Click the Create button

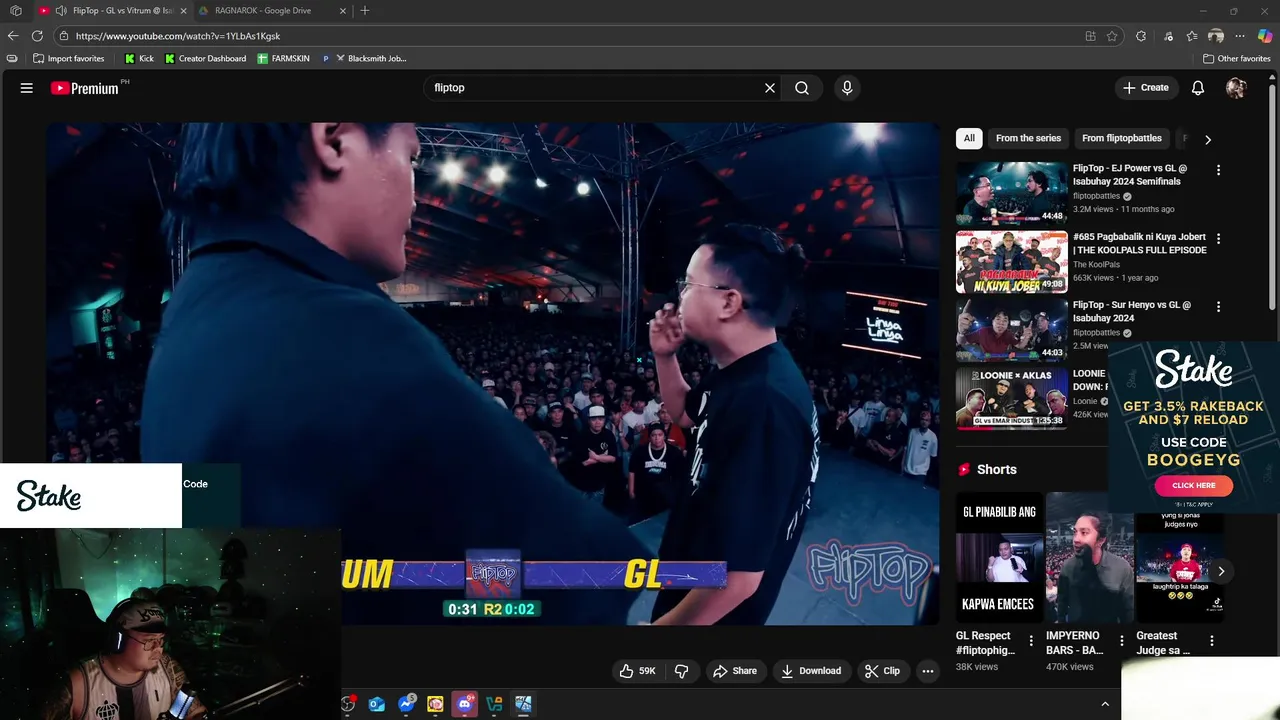[1145, 88]
